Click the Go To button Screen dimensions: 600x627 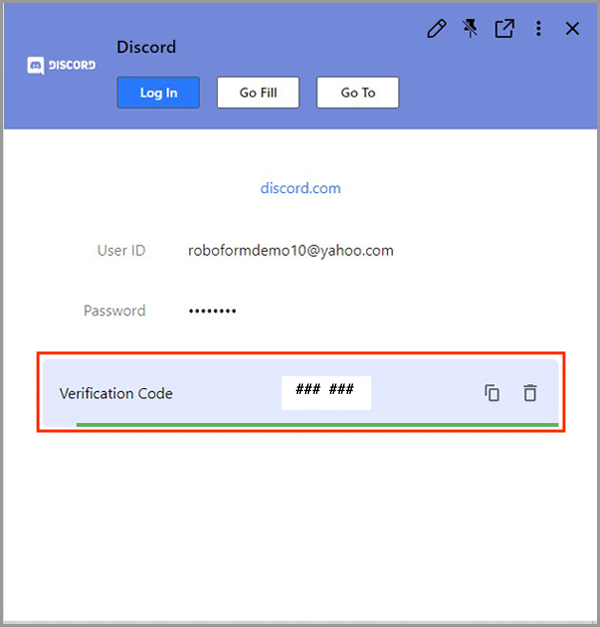358,92
